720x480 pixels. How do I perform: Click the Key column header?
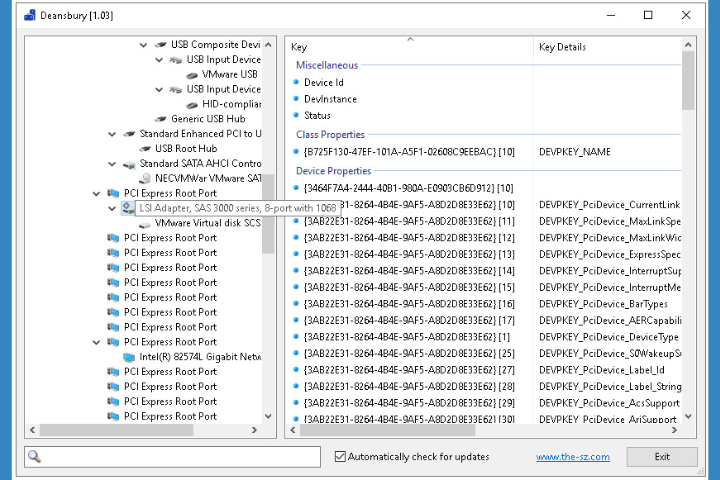[x=410, y=47]
